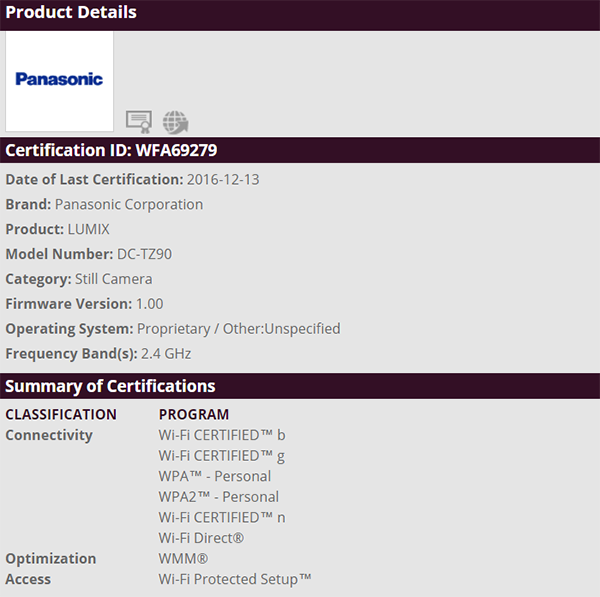Select the 2.4 GHz frequency band
600x597 pixels.
[x=166, y=354]
